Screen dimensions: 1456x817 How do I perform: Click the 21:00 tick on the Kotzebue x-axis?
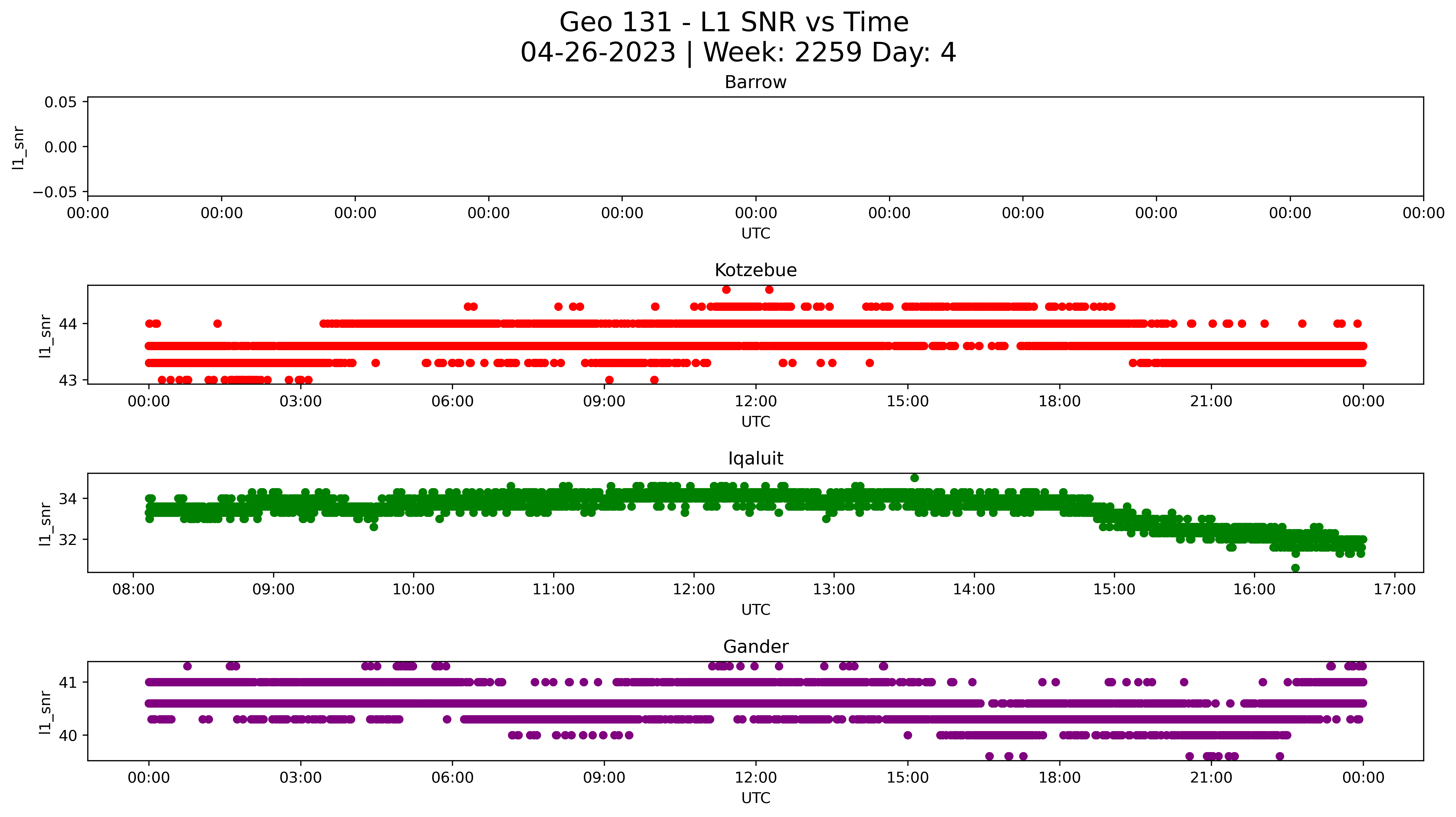[1211, 401]
